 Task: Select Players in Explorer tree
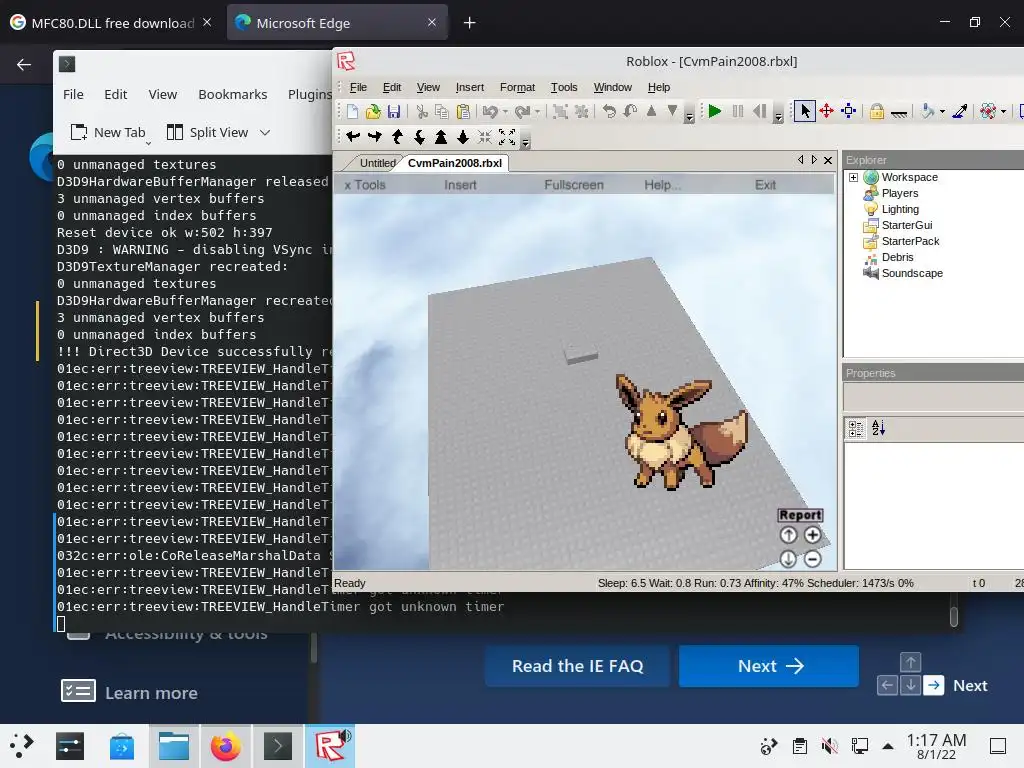(900, 193)
